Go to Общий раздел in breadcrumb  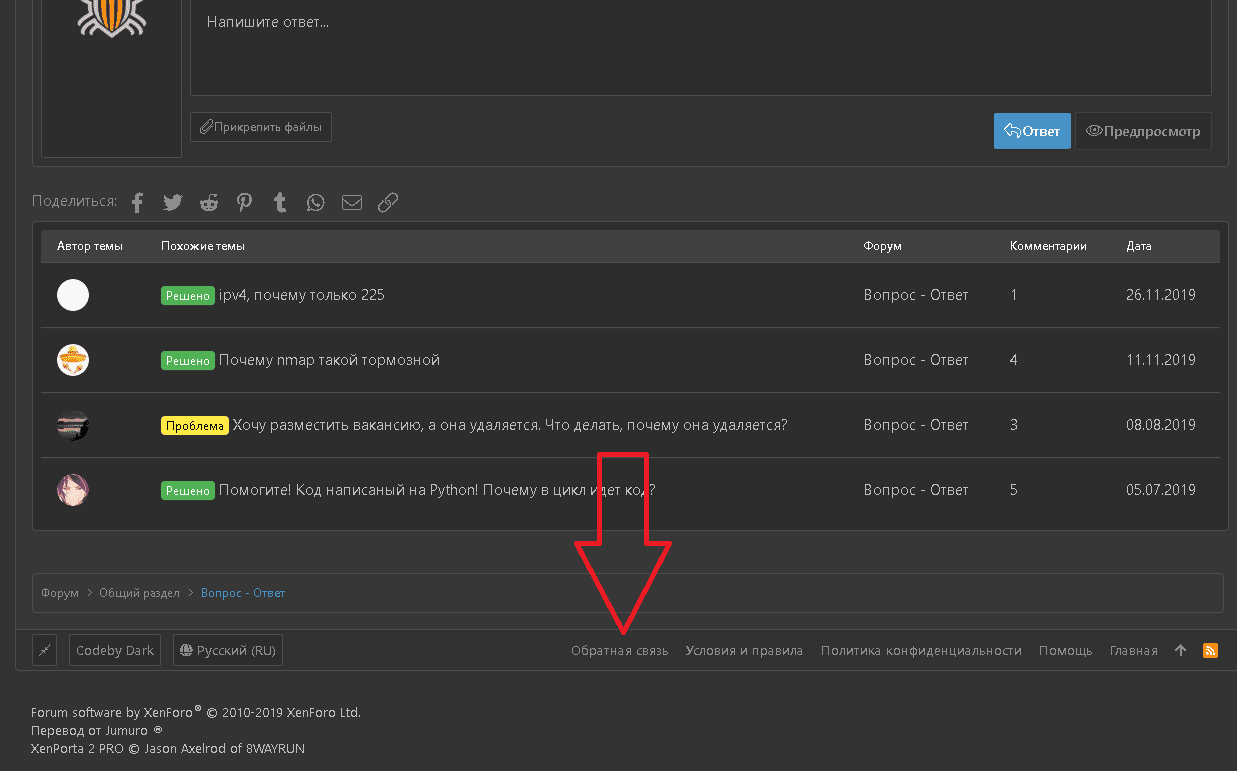[139, 593]
